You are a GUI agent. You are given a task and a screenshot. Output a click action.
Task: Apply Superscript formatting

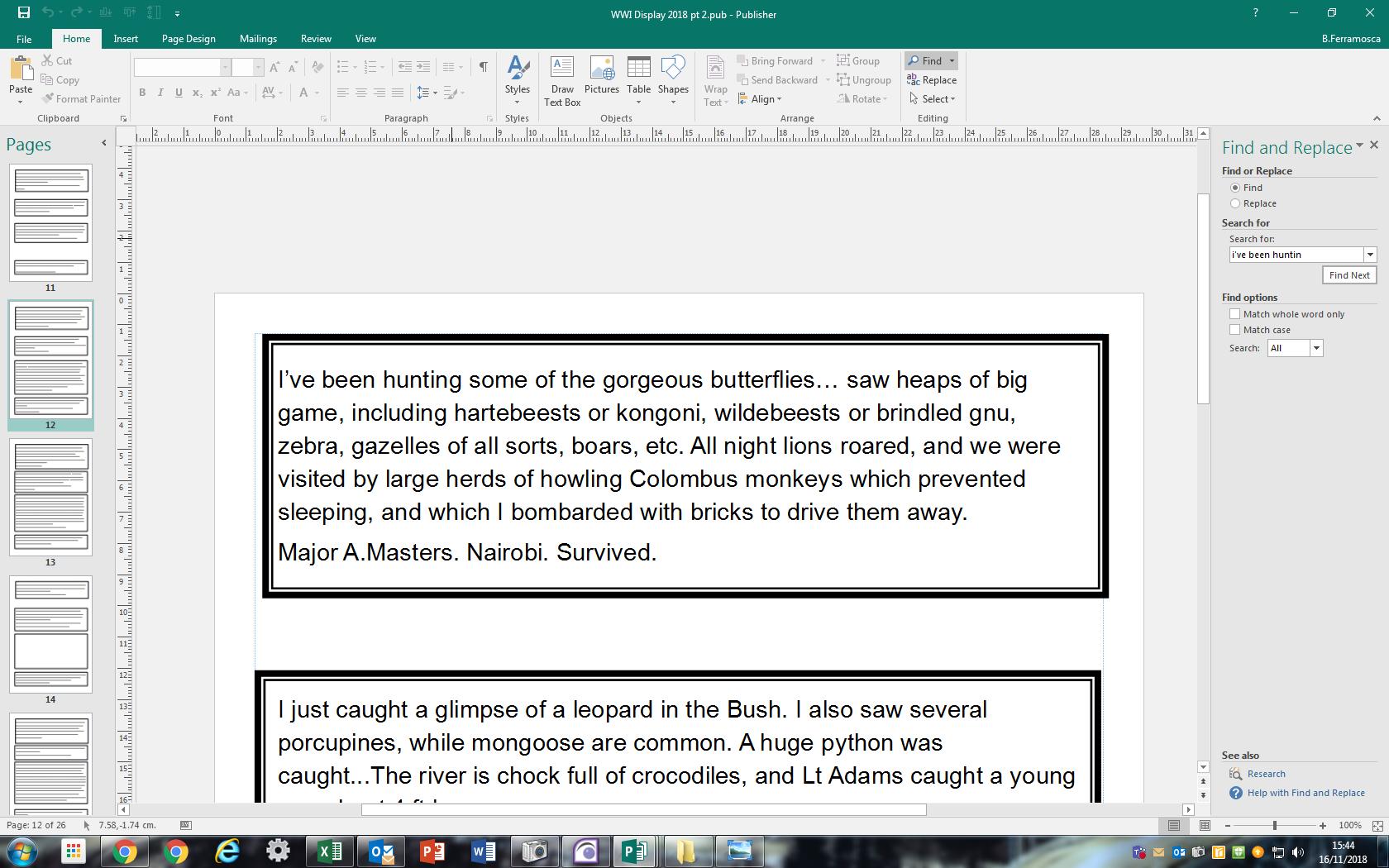click(215, 93)
